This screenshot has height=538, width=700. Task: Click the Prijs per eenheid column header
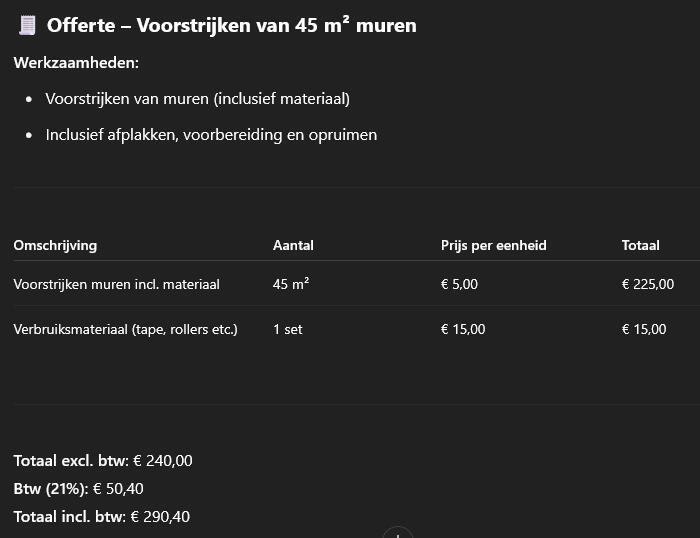pos(493,245)
